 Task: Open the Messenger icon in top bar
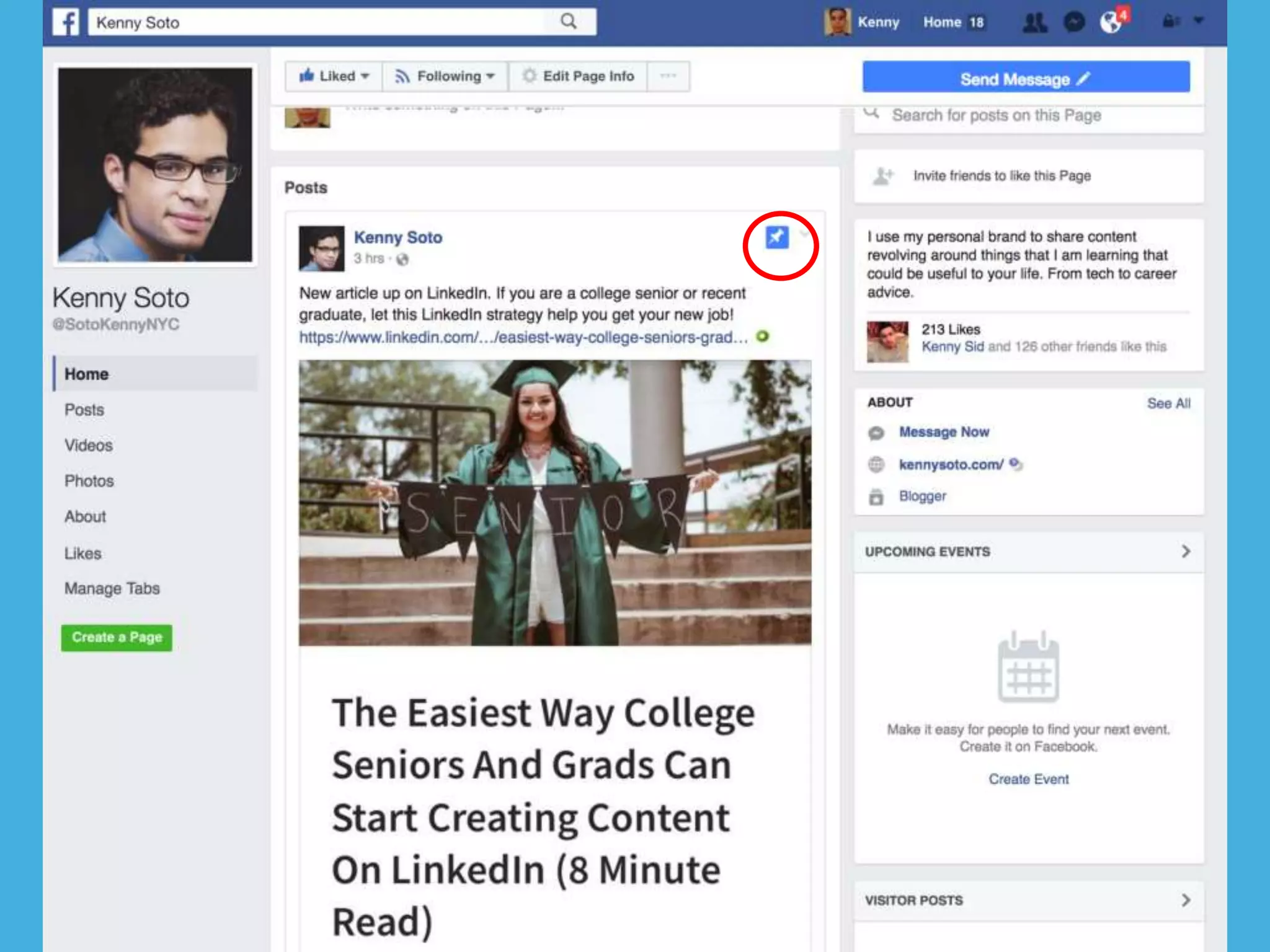click(x=1074, y=22)
